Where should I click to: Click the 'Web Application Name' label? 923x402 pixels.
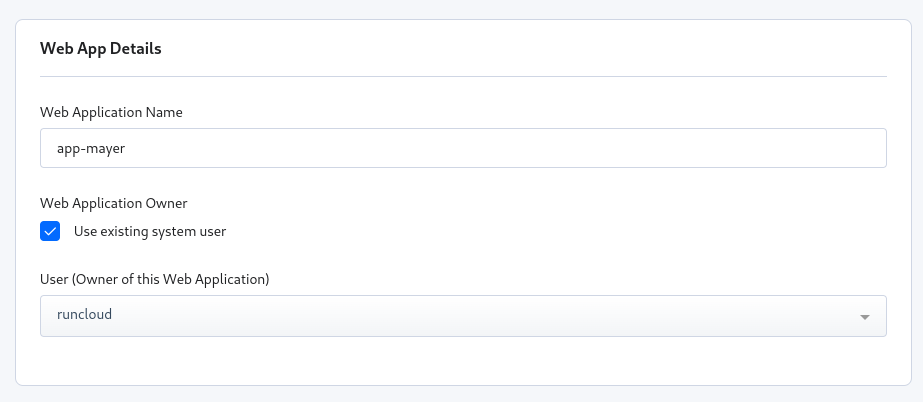pyautogui.click(x=111, y=112)
